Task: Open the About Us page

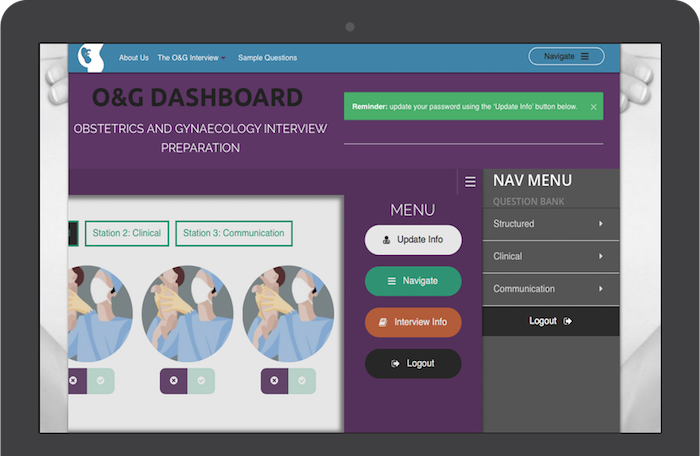Action: 133,57
